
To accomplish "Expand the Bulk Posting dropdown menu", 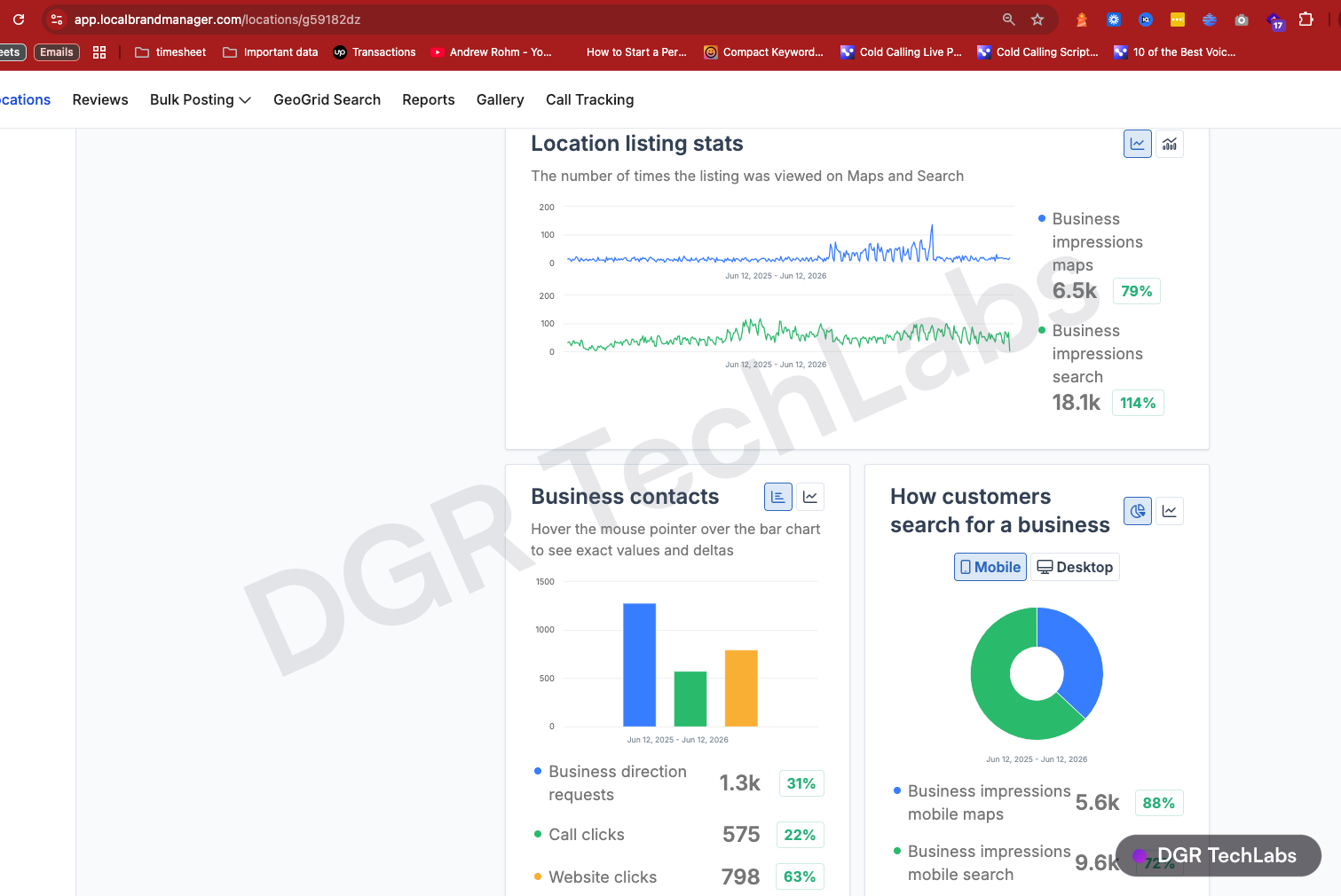I will click(201, 99).
